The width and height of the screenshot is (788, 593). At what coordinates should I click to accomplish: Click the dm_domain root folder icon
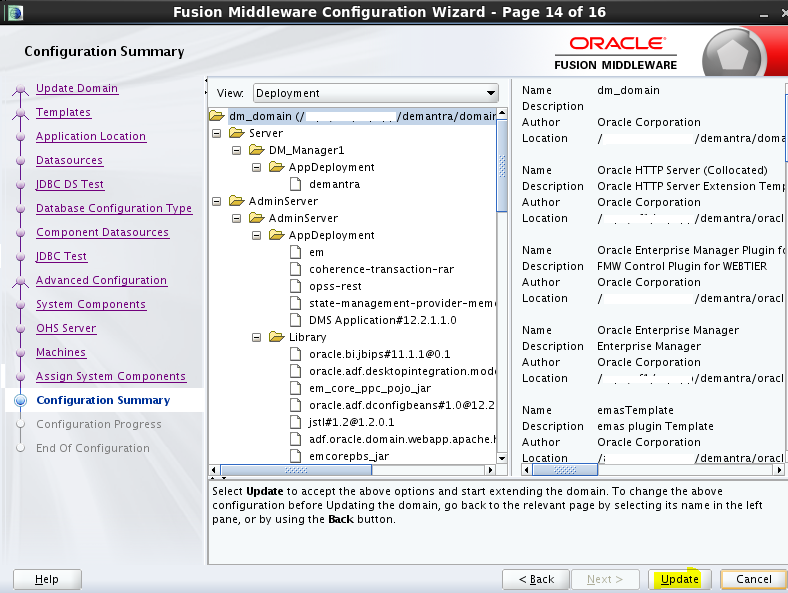coord(217,116)
